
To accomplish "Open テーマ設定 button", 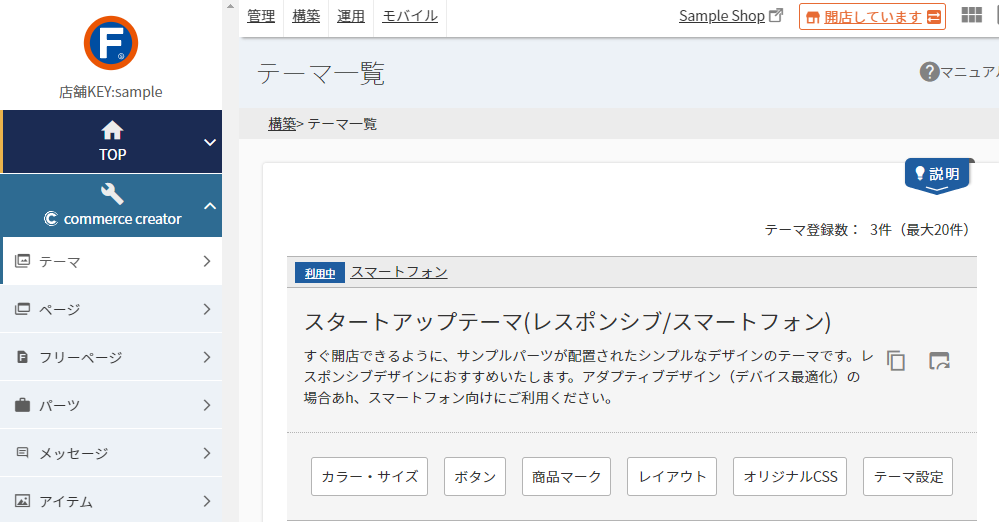I will point(908,476).
